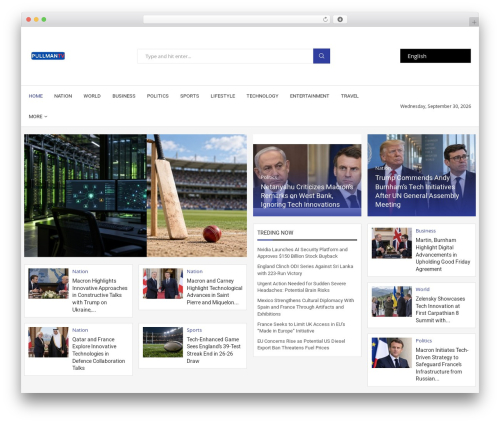The width and height of the screenshot is (500, 423).
Task: Open Zelensky Showcases Tech Innovation article
Action: coord(440,309)
